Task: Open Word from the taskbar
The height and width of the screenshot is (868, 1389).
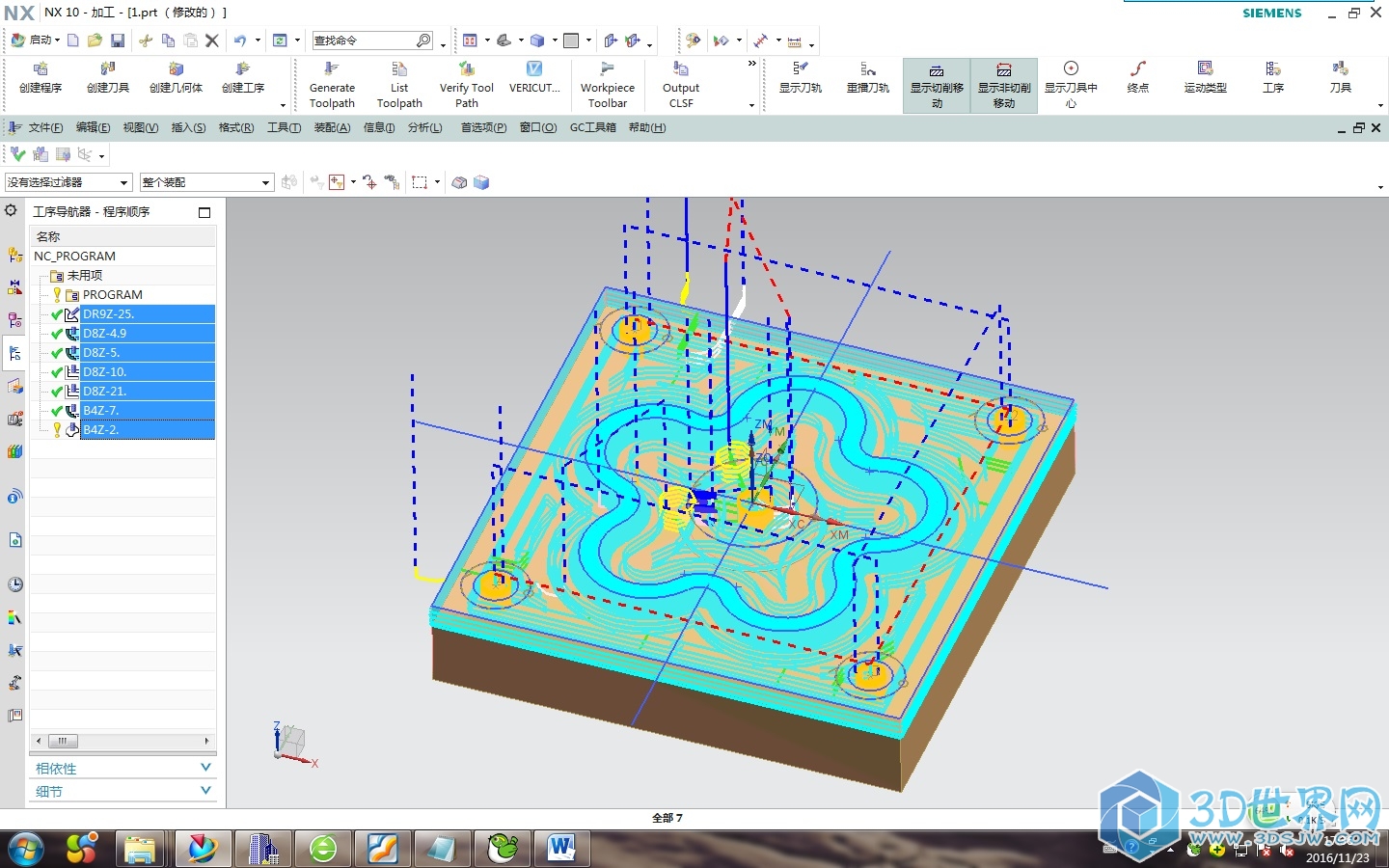Action: 561,849
